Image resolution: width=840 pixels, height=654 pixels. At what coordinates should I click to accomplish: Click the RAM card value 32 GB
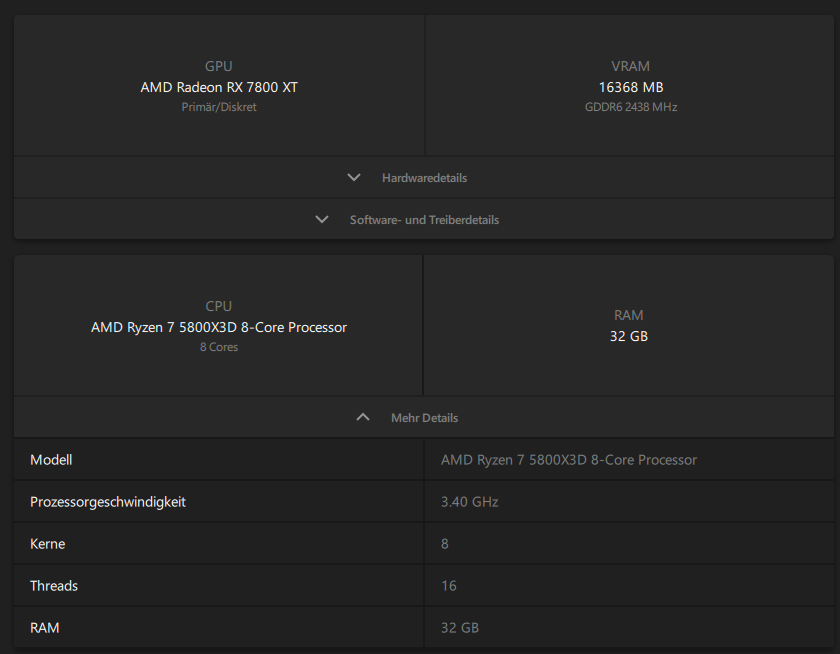point(628,336)
